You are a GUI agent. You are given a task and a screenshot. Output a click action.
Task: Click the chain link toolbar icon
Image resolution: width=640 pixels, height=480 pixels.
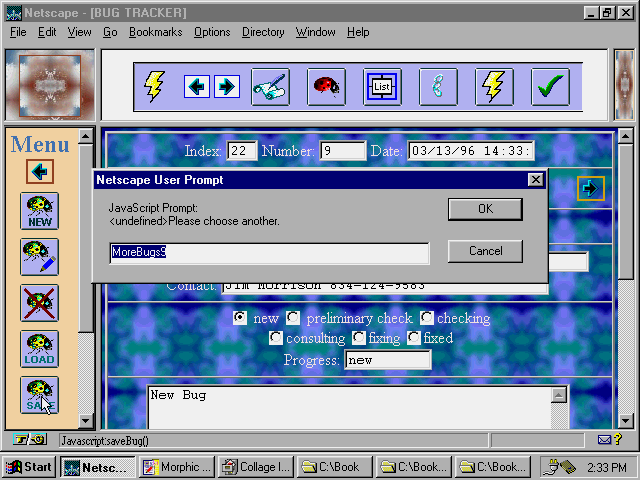pos(438,87)
